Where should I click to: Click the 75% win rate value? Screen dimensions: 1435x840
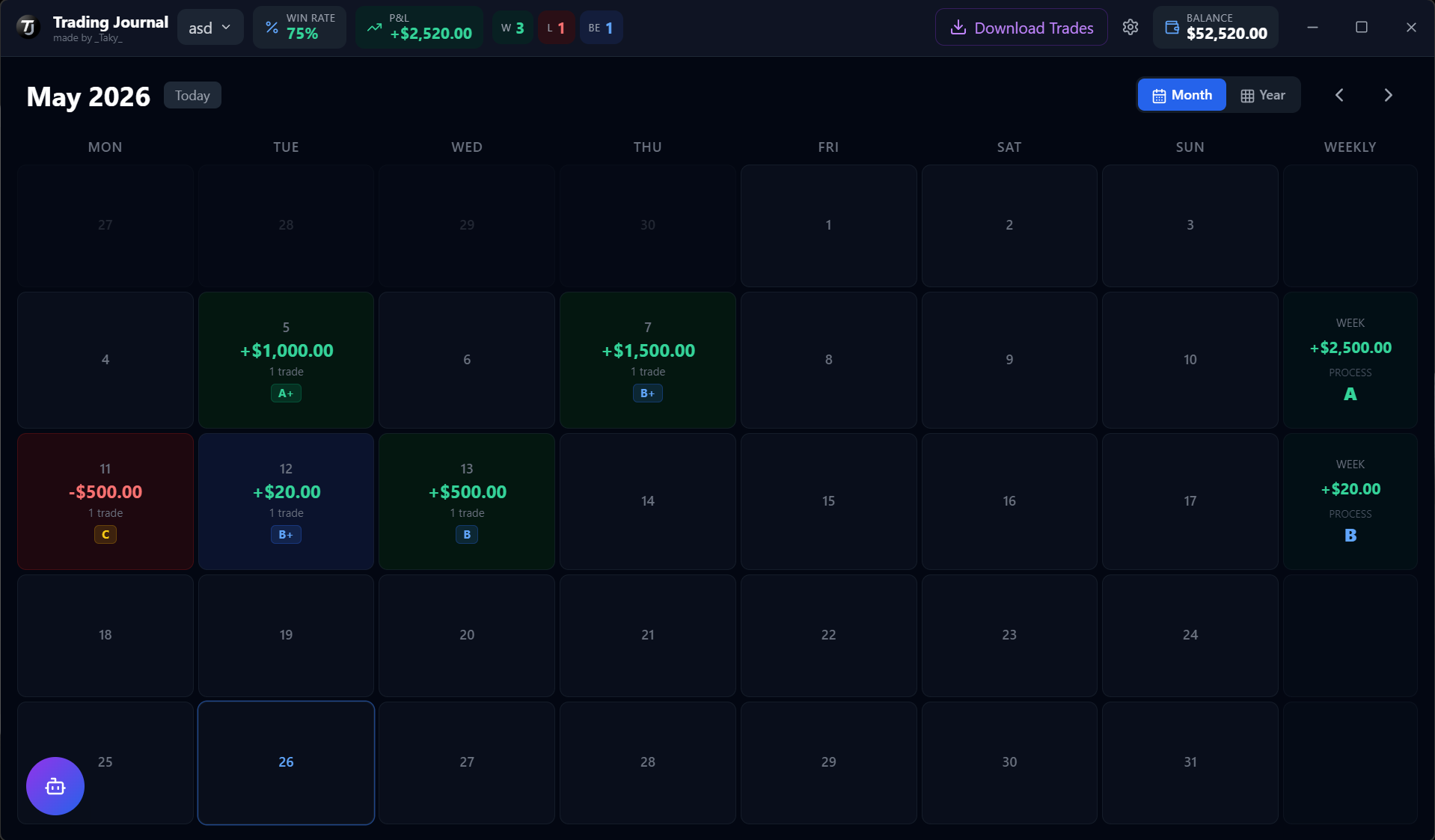pyautogui.click(x=302, y=34)
